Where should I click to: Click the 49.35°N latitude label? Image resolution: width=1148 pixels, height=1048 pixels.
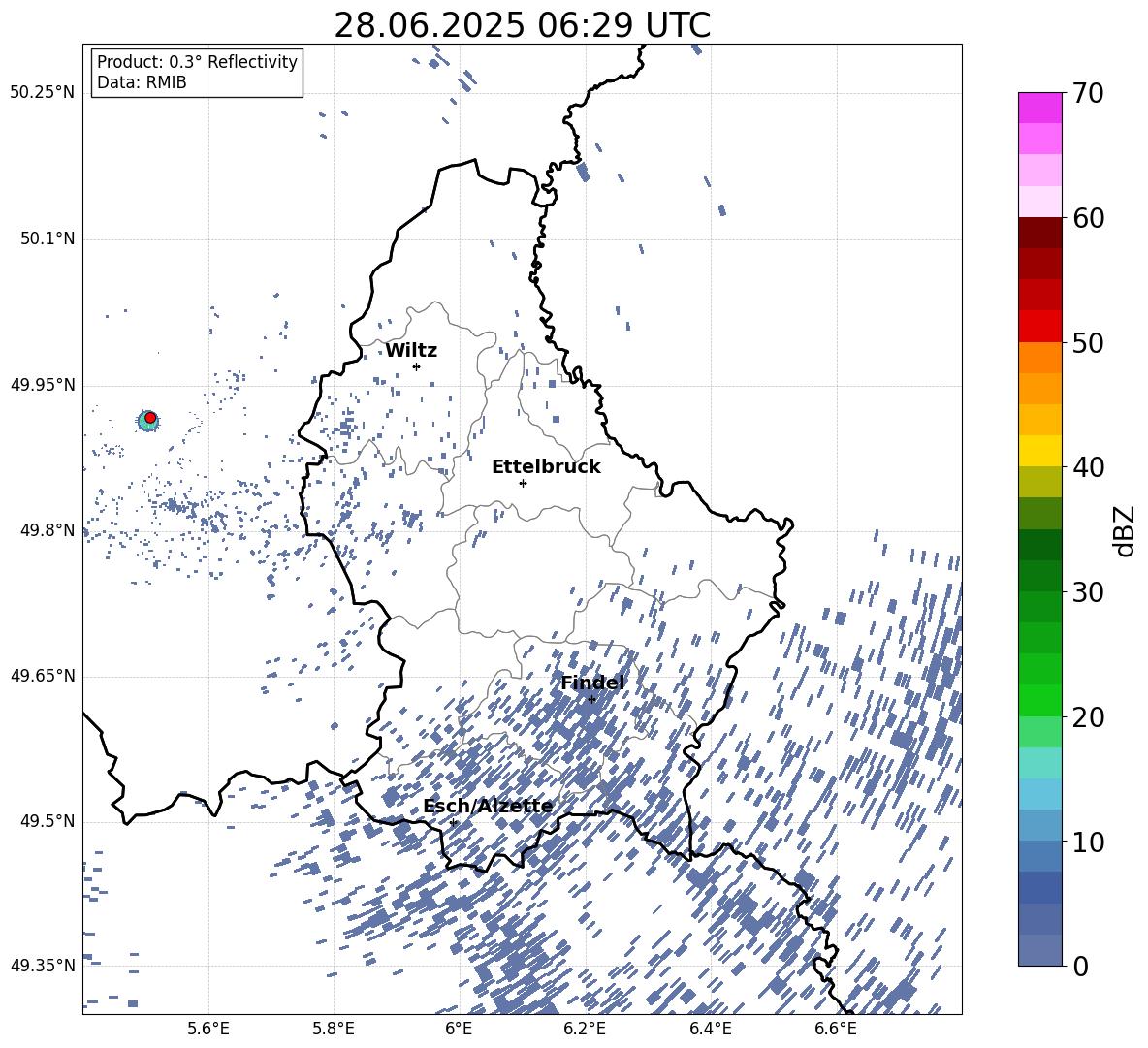point(43,966)
